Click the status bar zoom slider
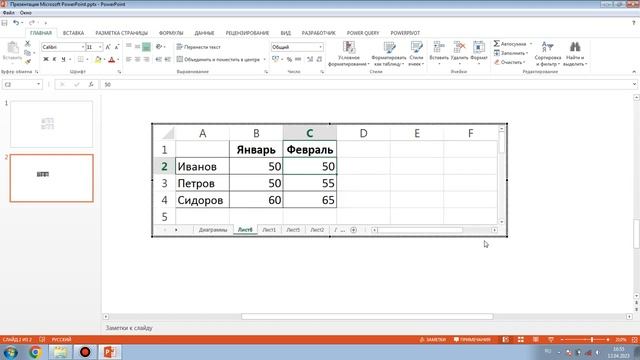This screenshot has width=640, height=360. [585, 340]
